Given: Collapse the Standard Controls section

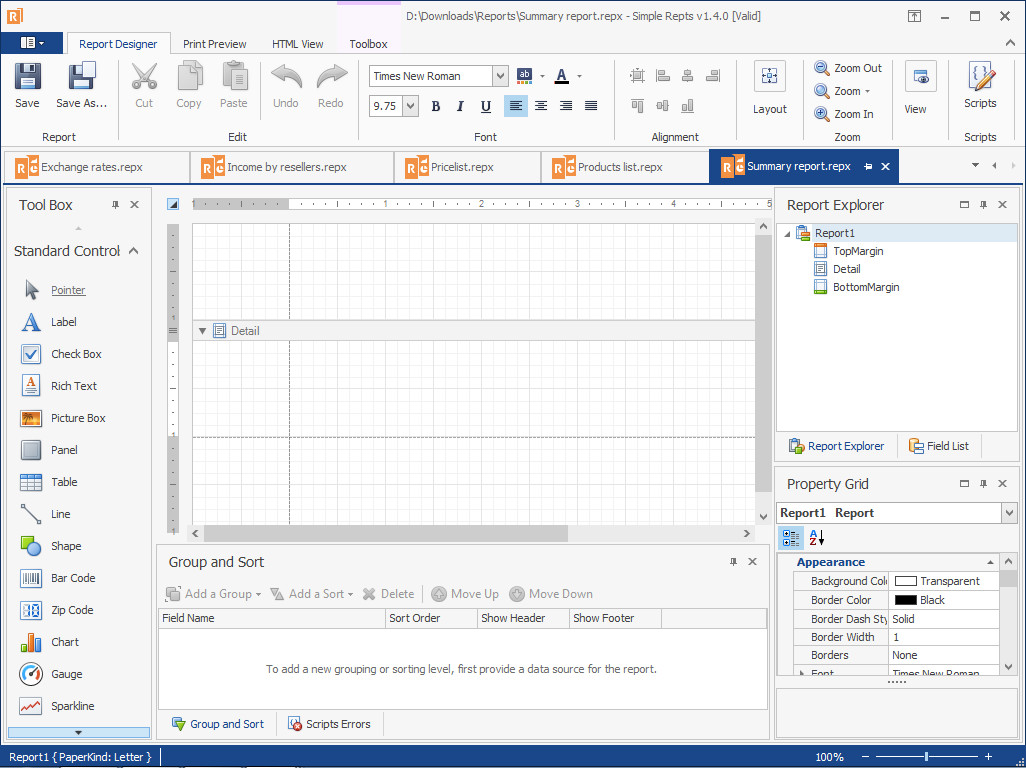Looking at the screenshot, I should click(x=134, y=251).
